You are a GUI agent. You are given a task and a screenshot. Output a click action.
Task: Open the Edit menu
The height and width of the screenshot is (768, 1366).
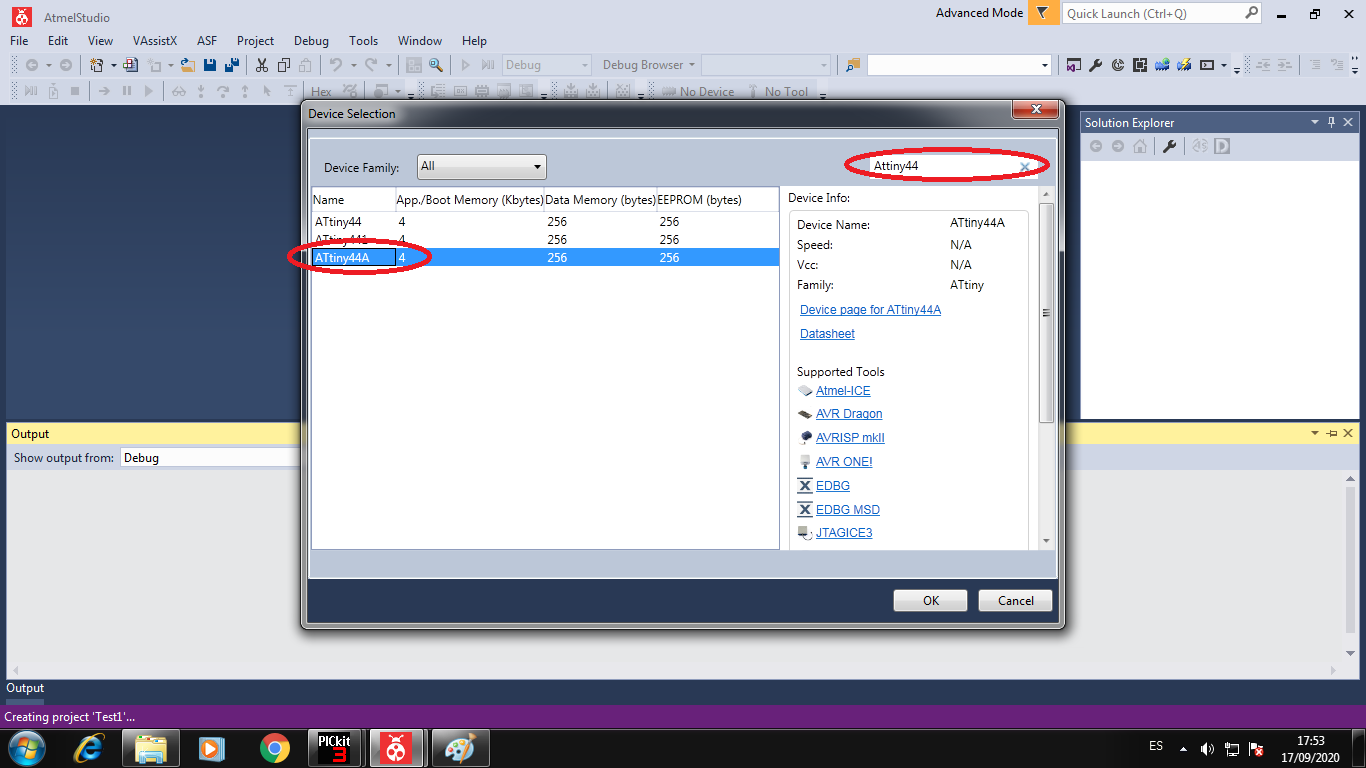tap(58, 41)
